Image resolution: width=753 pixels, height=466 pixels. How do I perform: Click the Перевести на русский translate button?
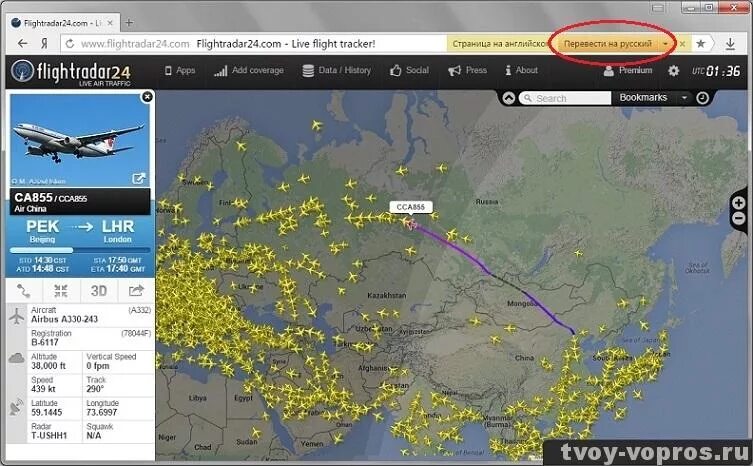point(607,44)
